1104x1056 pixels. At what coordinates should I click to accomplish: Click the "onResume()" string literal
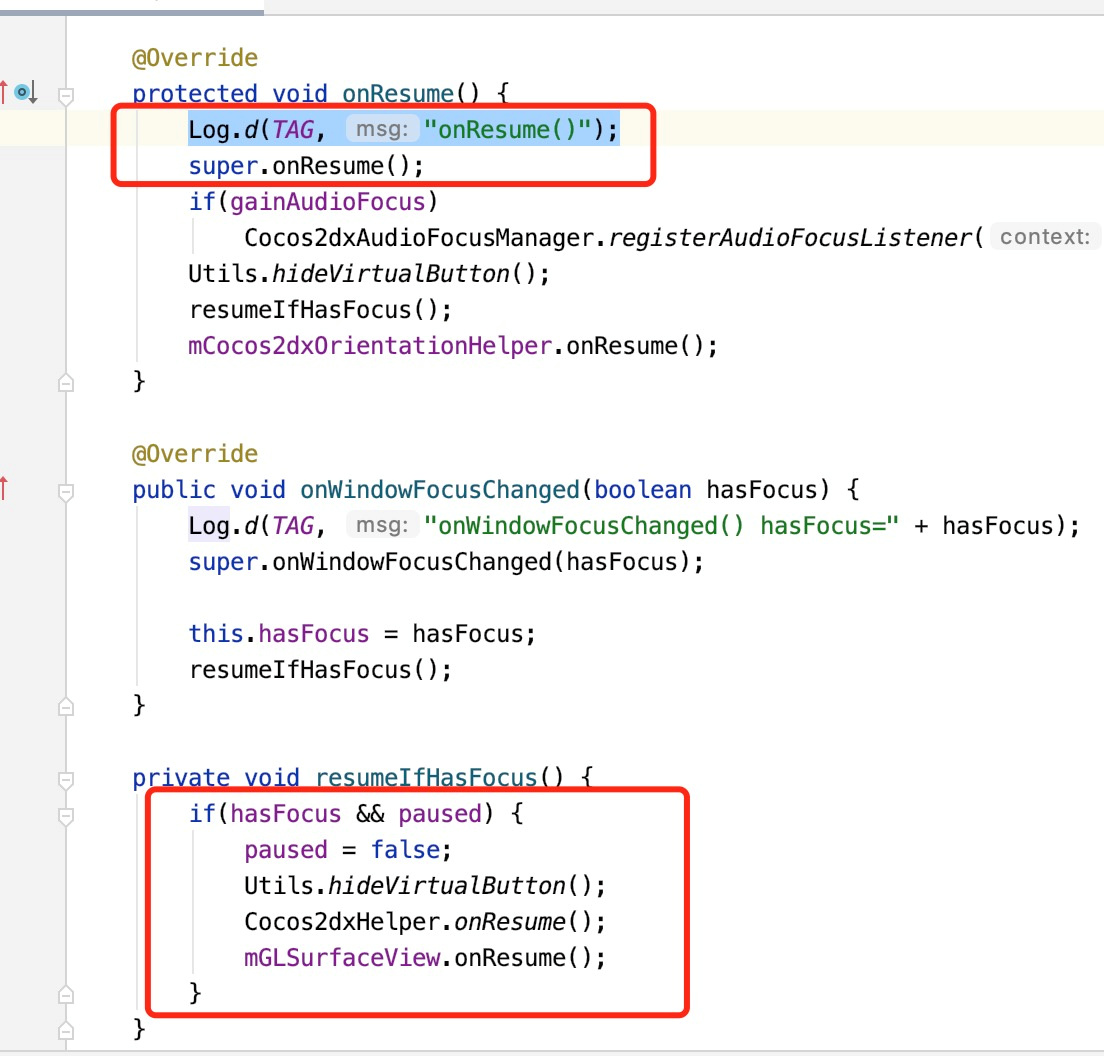[508, 130]
